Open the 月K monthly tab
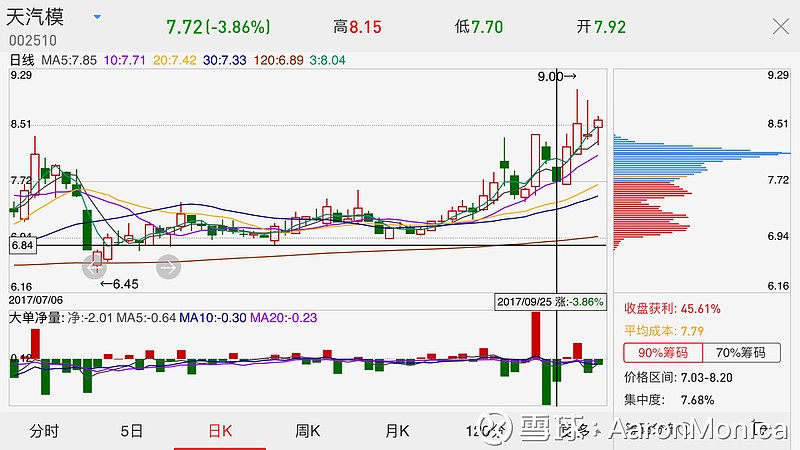 coord(397,431)
